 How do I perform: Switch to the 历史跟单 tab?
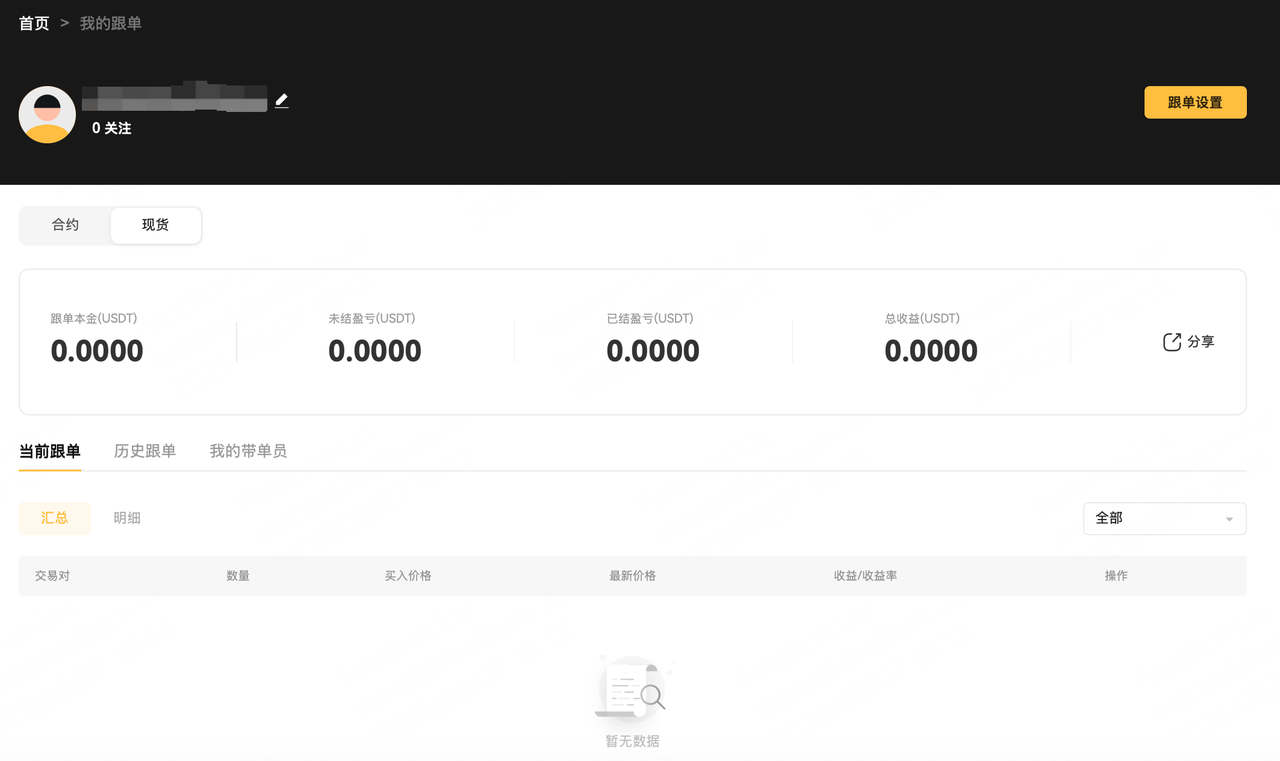tap(145, 451)
